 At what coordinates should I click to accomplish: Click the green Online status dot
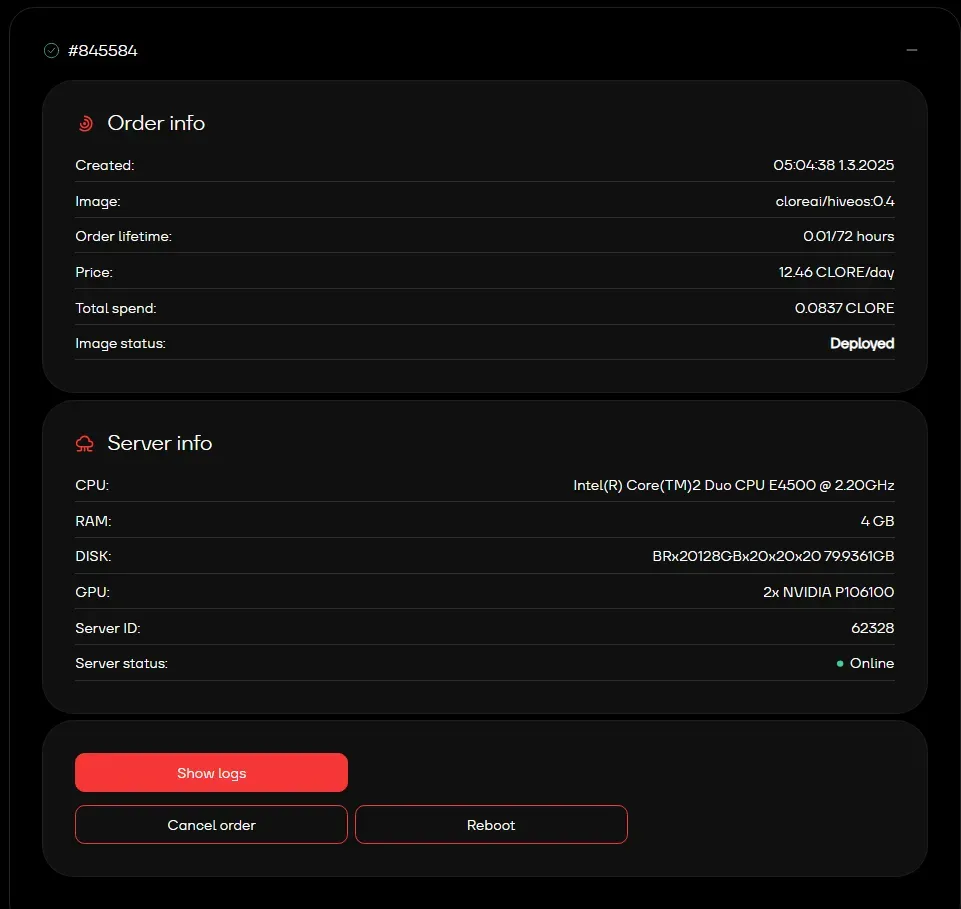point(840,663)
